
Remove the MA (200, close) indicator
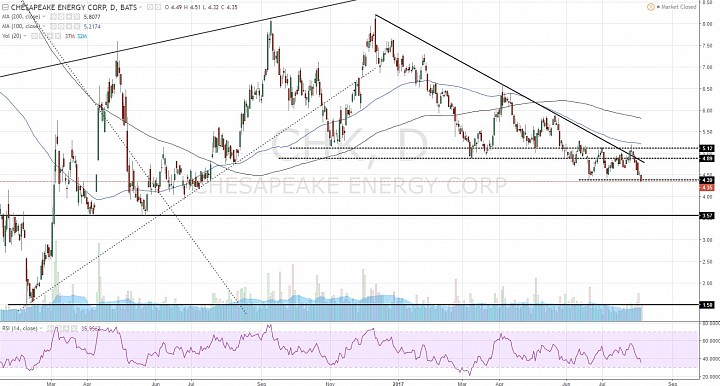(77, 17)
